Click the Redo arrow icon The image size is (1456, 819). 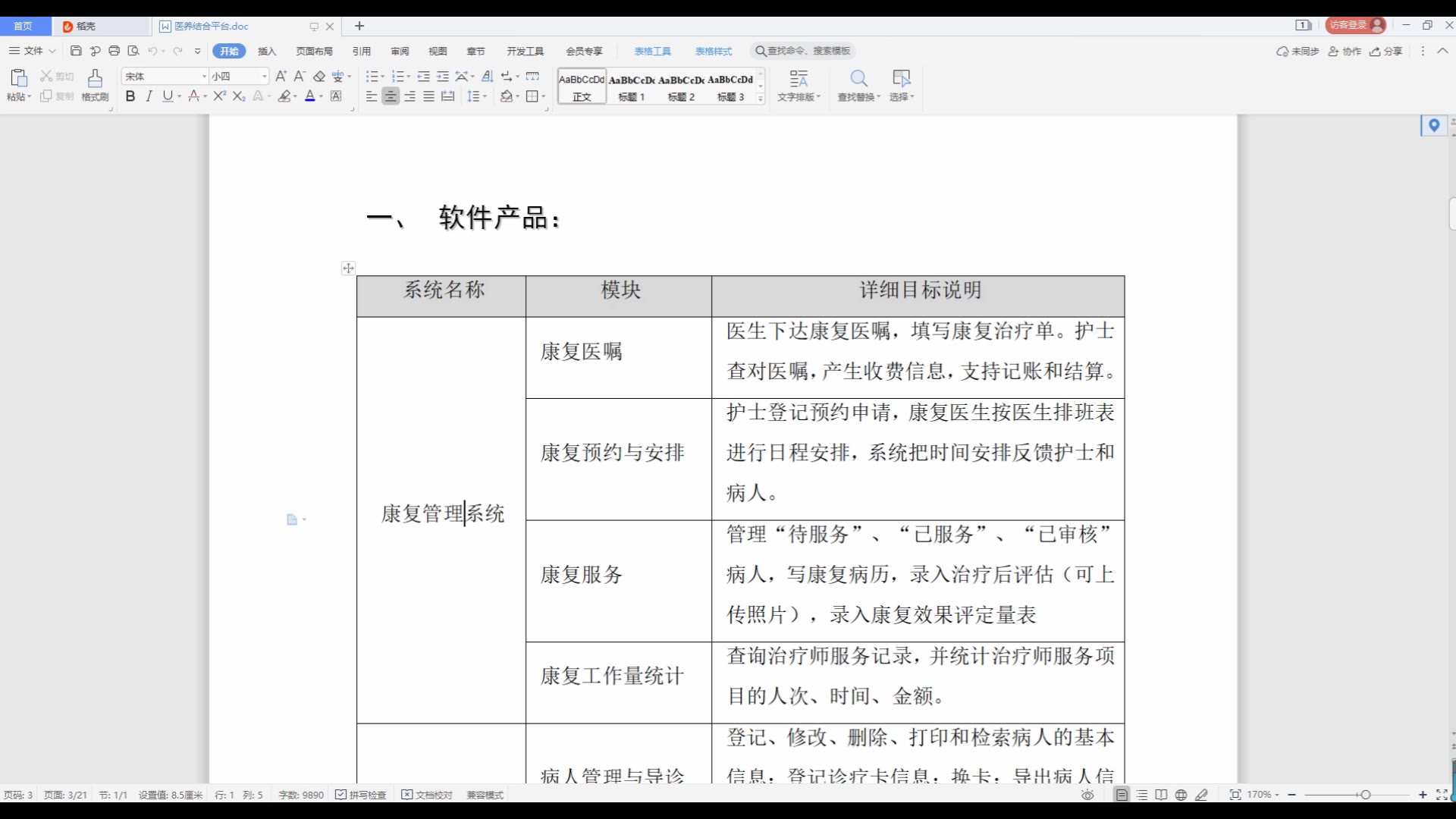click(178, 51)
